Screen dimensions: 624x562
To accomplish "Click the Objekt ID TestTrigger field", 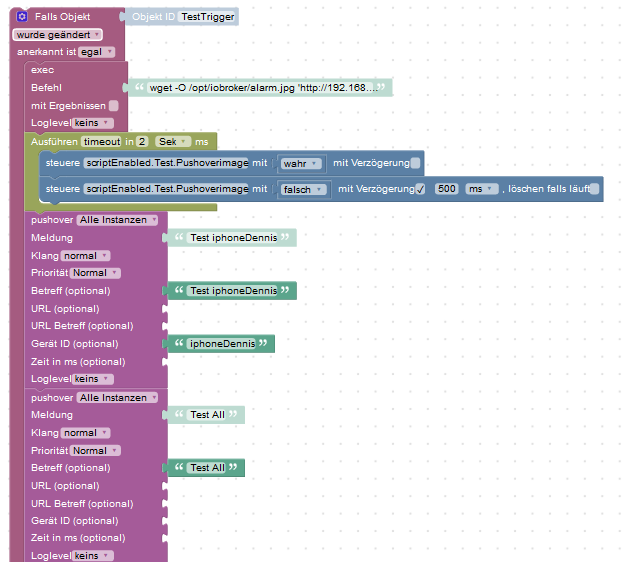I will [x=207, y=17].
